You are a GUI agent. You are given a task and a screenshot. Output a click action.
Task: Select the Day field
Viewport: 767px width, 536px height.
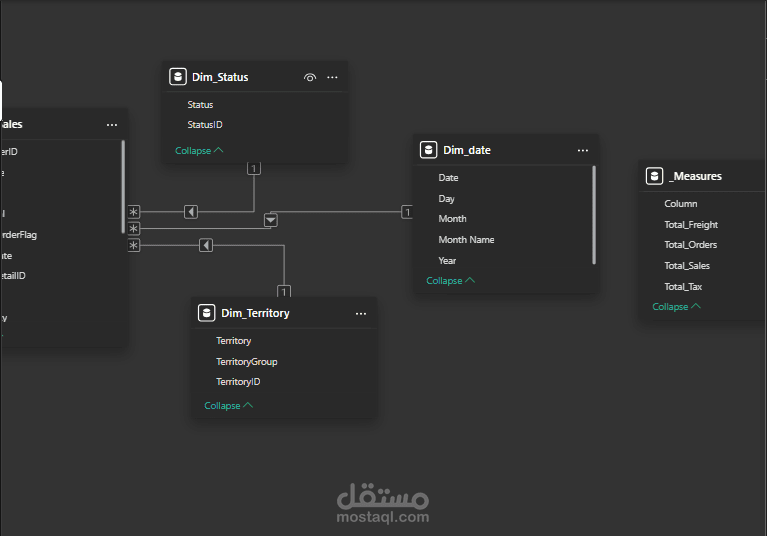tap(446, 199)
